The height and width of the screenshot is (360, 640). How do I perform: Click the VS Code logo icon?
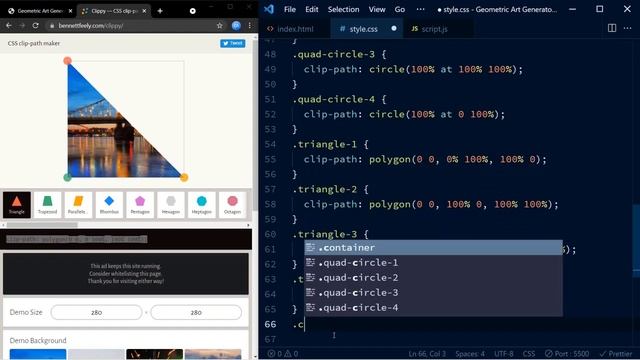[269, 9]
